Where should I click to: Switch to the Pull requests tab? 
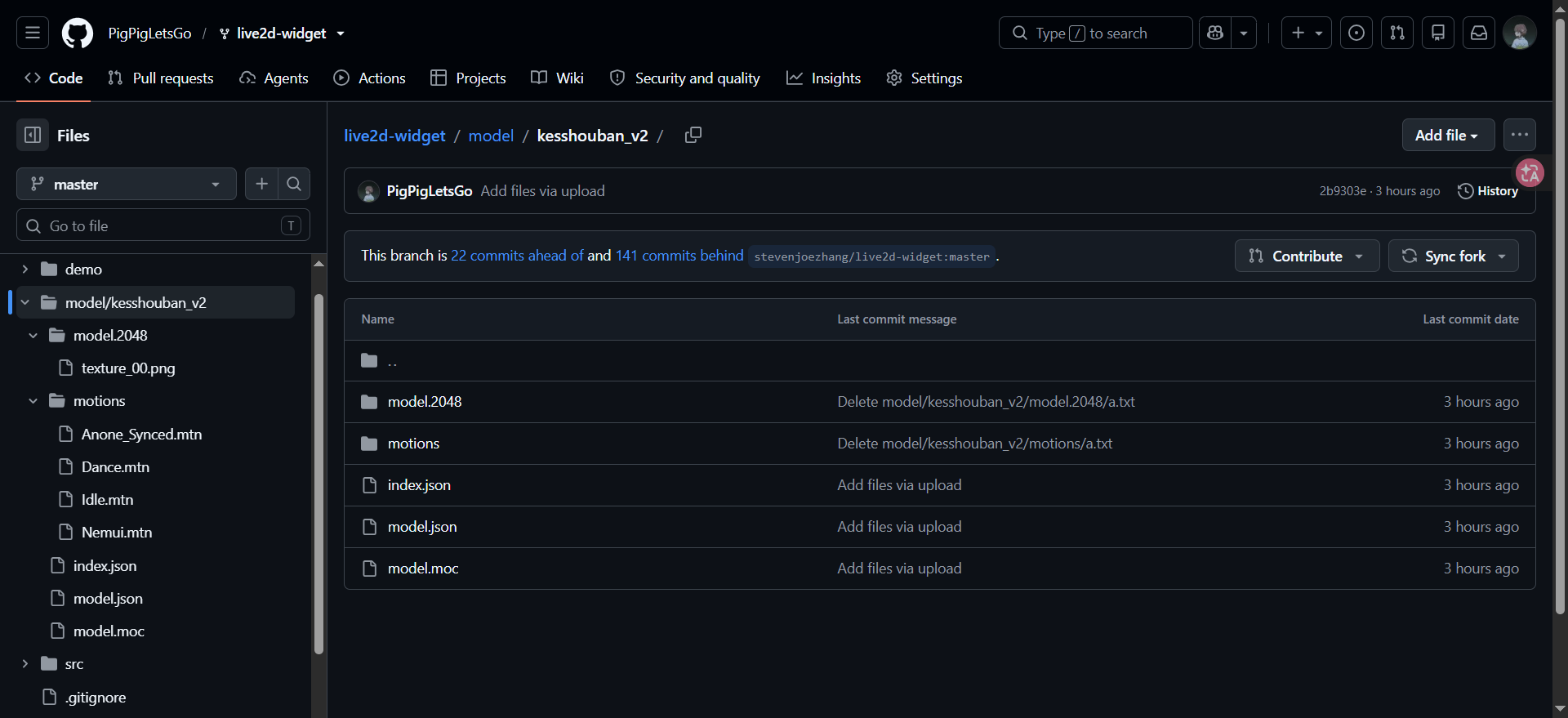[161, 78]
